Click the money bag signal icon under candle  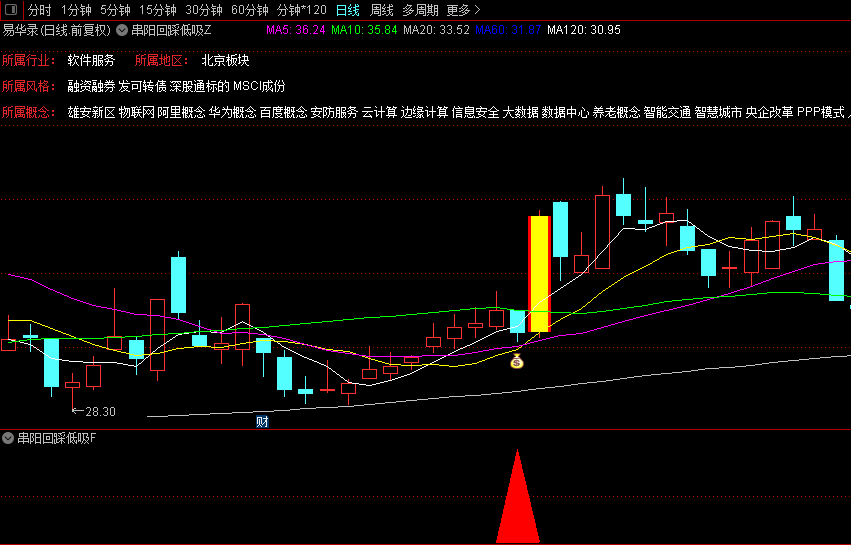click(517, 361)
